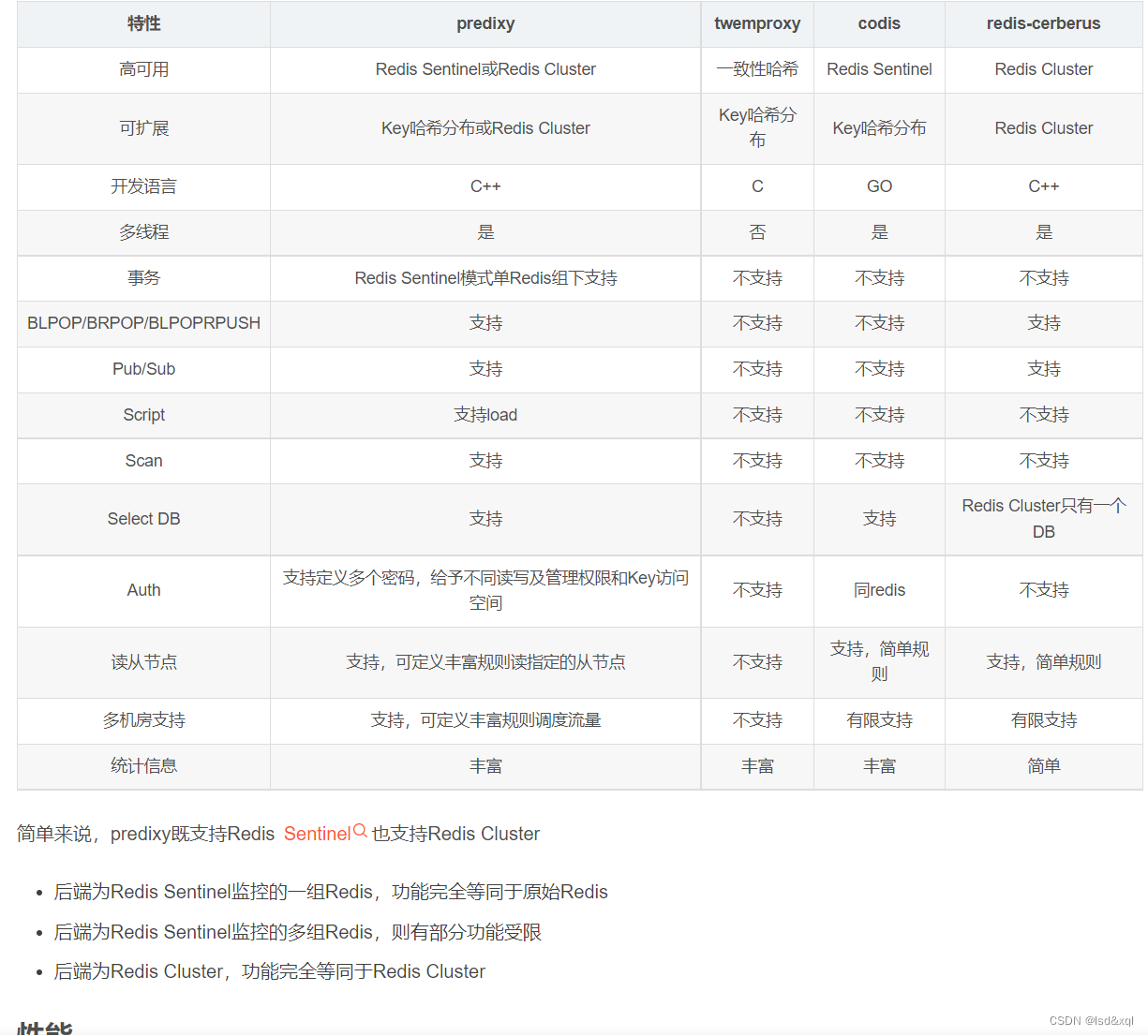Viewport: 1148px width, 1036px height.
Task: Click the twemproxy column header
Action: coord(757,23)
